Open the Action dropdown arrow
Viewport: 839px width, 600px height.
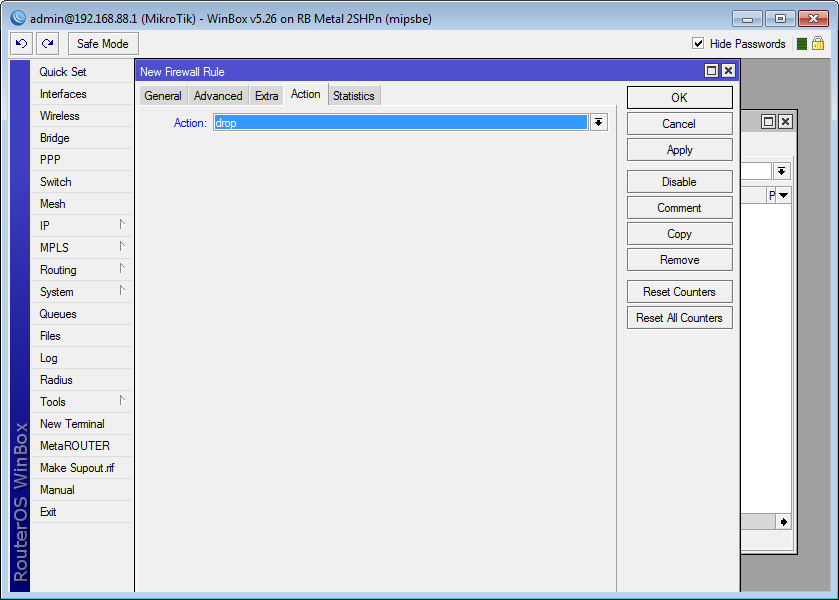pyautogui.click(x=598, y=123)
